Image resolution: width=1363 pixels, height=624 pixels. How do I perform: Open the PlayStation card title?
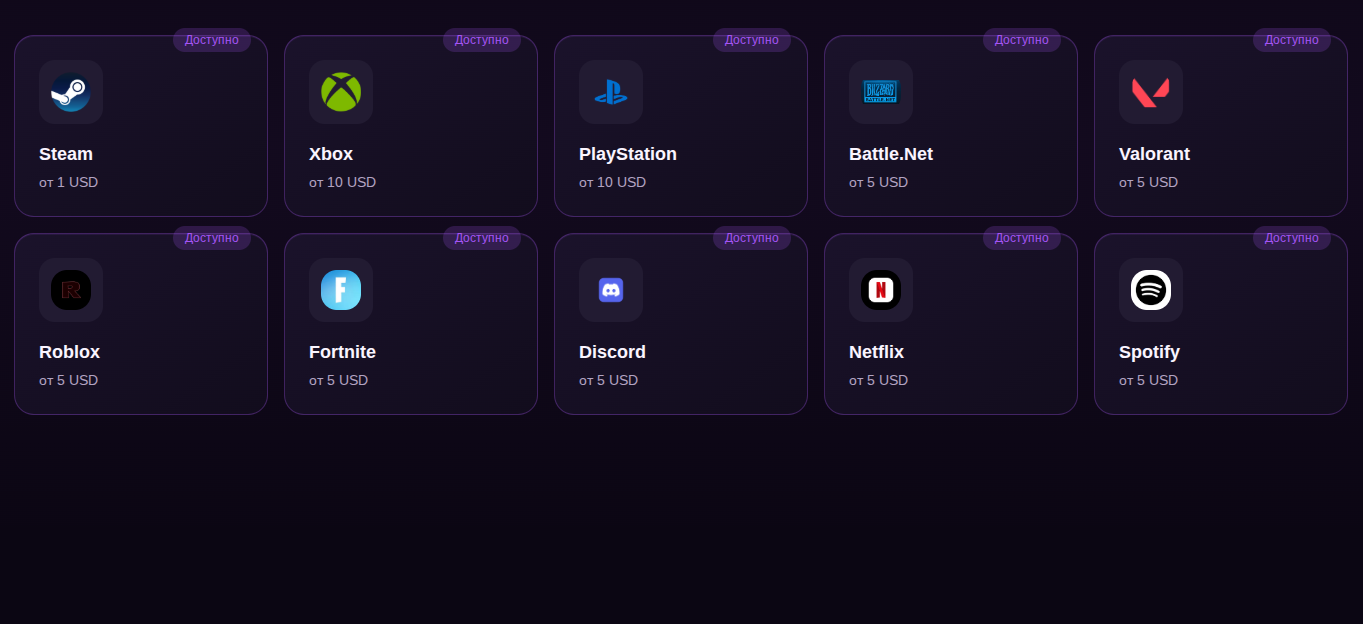[628, 154]
